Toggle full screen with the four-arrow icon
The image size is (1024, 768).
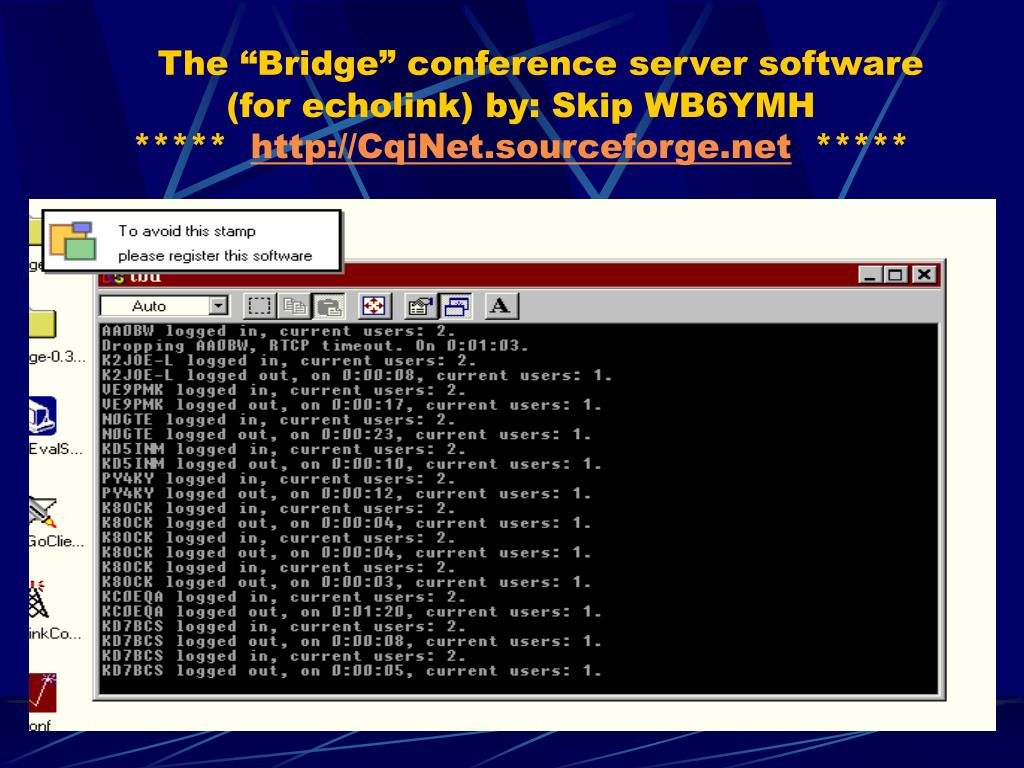tap(374, 306)
